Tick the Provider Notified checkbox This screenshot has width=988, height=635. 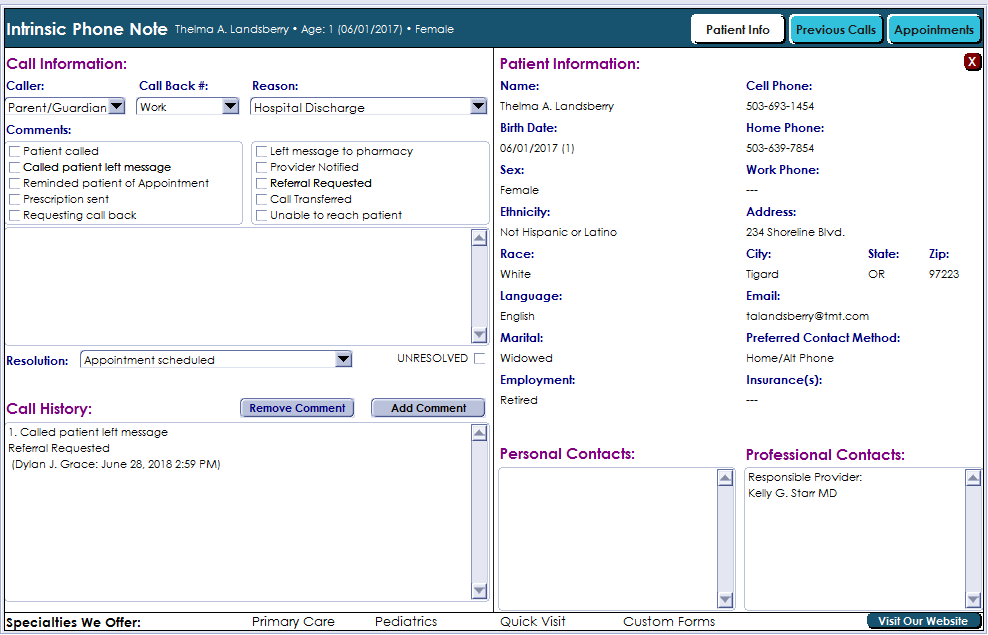click(x=262, y=168)
